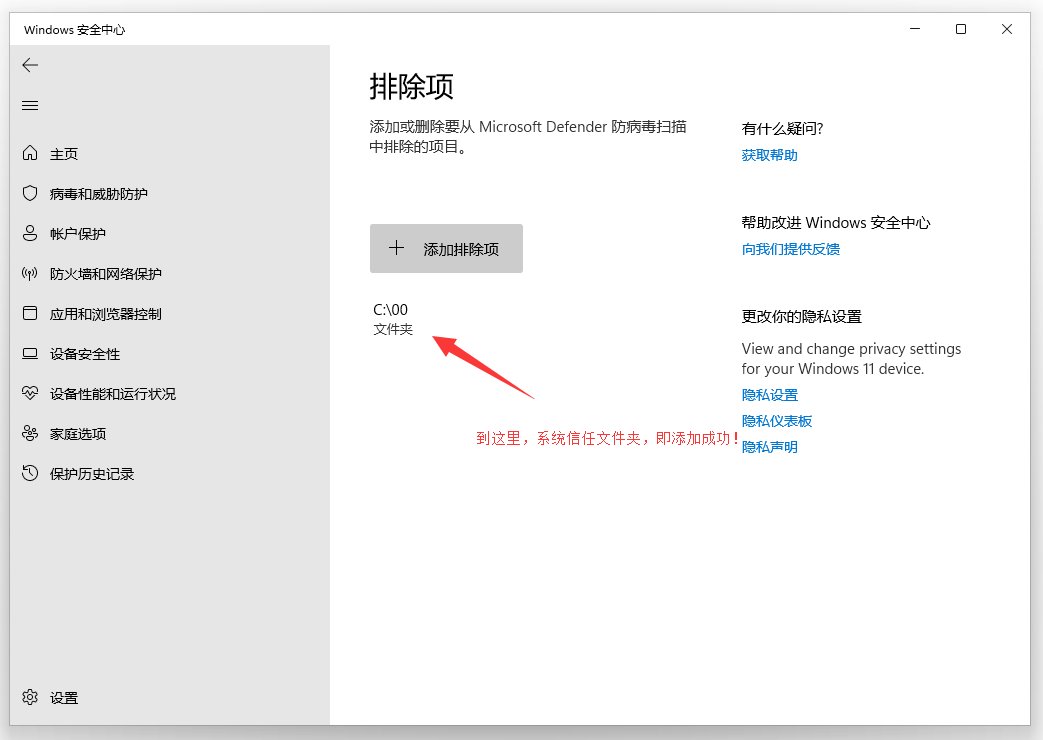
Task: Click the 添加排除项 button
Action: point(446,248)
